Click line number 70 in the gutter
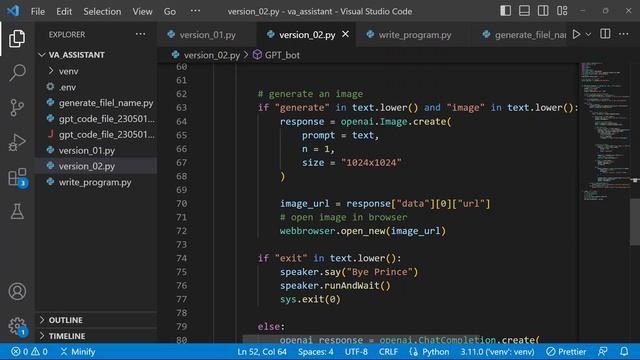The width and height of the screenshot is (640, 360). 182,203
